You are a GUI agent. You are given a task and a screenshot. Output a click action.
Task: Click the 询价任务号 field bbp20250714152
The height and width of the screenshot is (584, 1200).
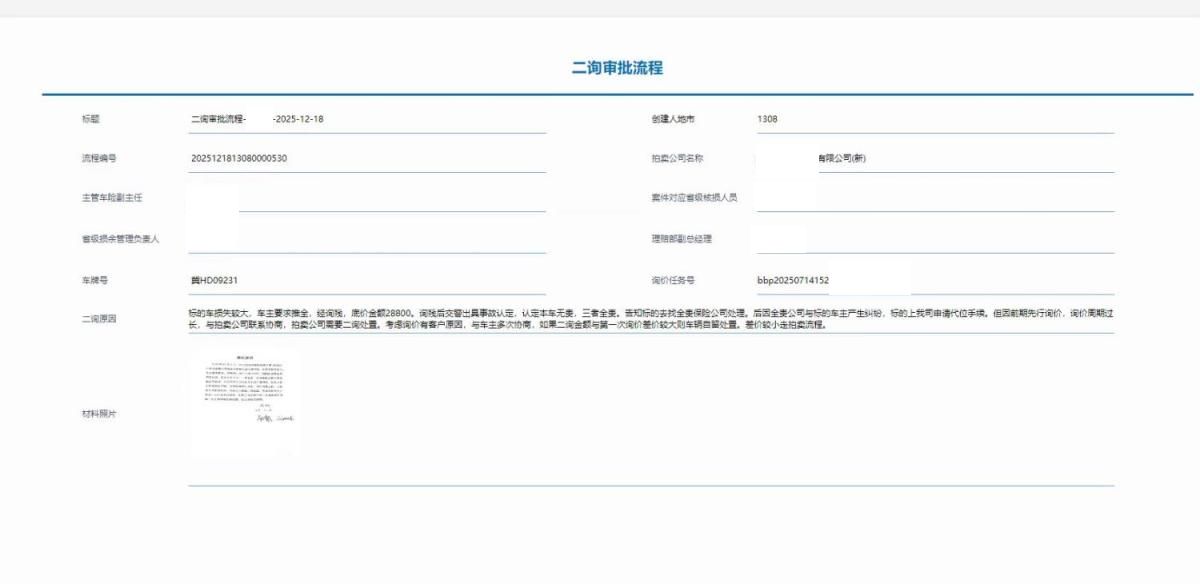(934, 281)
